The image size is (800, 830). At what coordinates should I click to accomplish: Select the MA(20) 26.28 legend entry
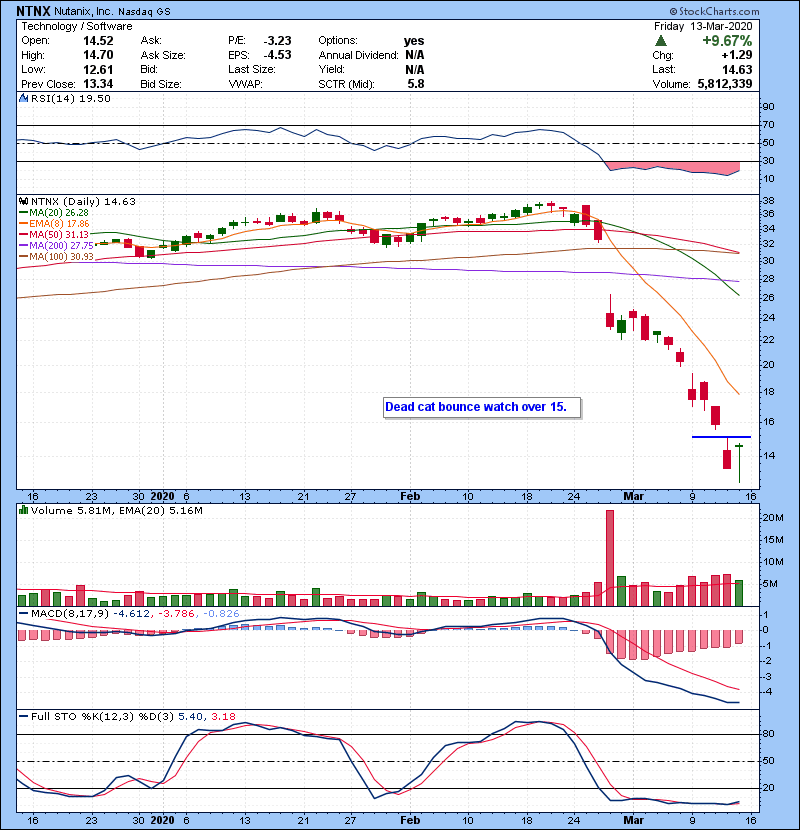pyautogui.click(x=54, y=213)
